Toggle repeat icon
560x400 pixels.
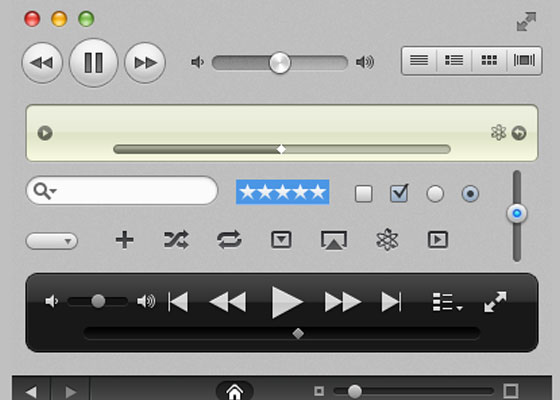[229, 240]
